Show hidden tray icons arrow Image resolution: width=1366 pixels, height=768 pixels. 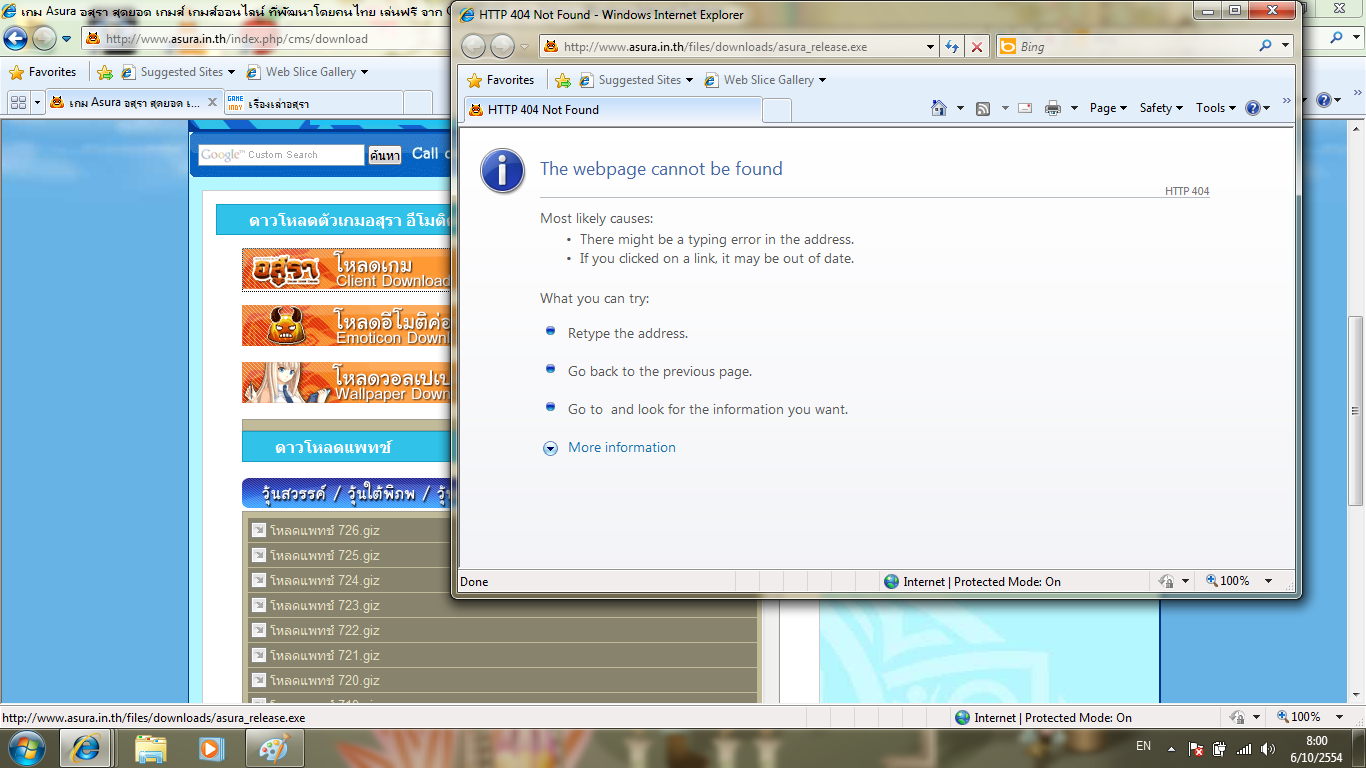click(1172, 749)
